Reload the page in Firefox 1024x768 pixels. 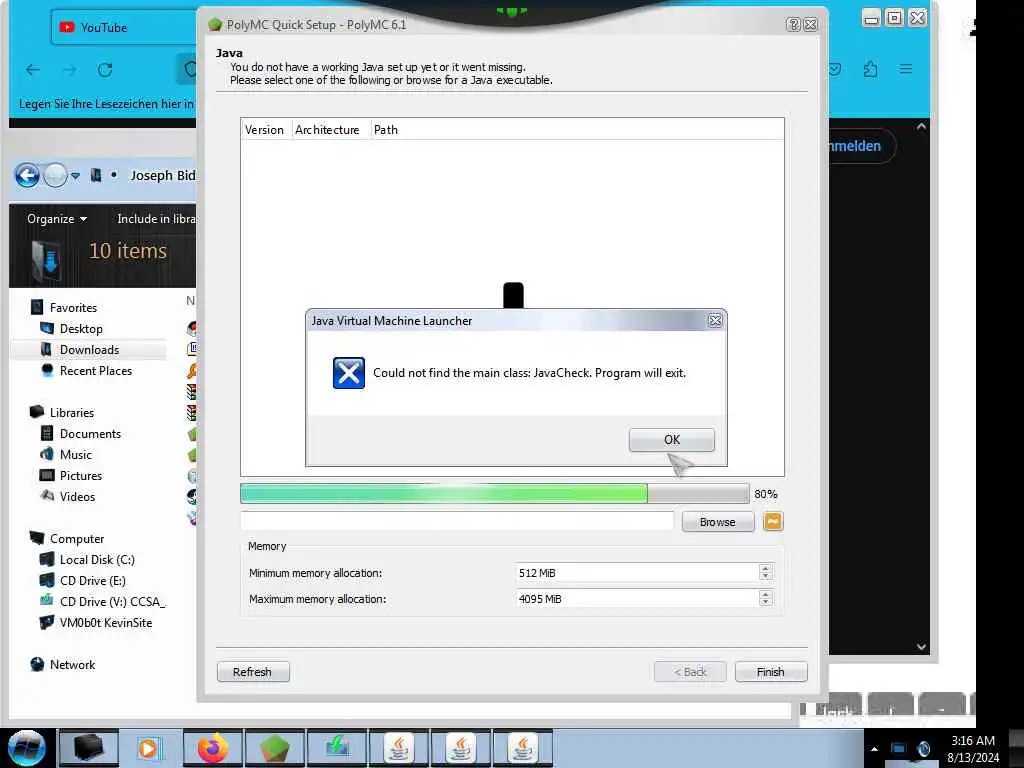pyautogui.click(x=105, y=69)
